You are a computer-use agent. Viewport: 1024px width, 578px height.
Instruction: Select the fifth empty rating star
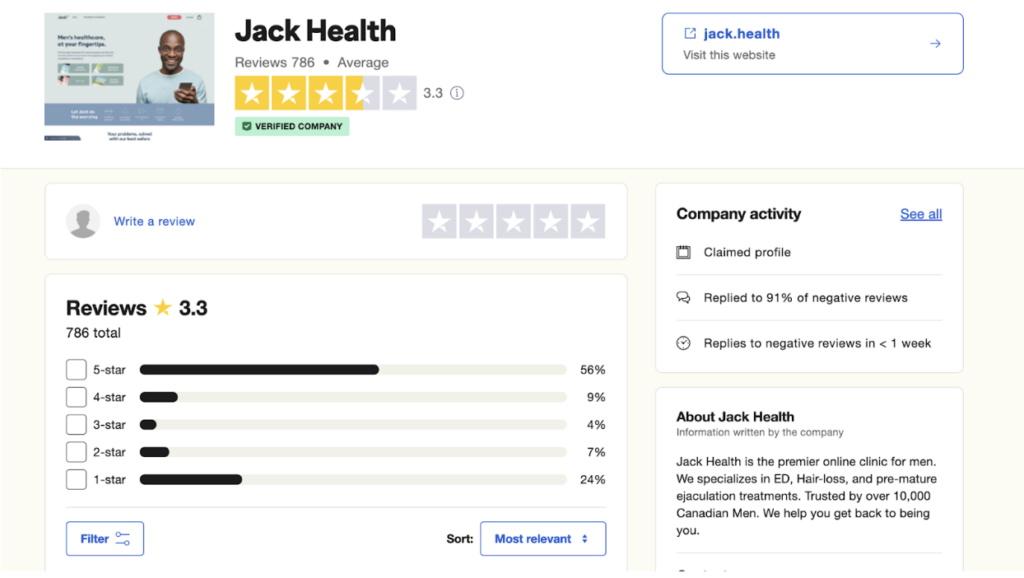coord(588,221)
